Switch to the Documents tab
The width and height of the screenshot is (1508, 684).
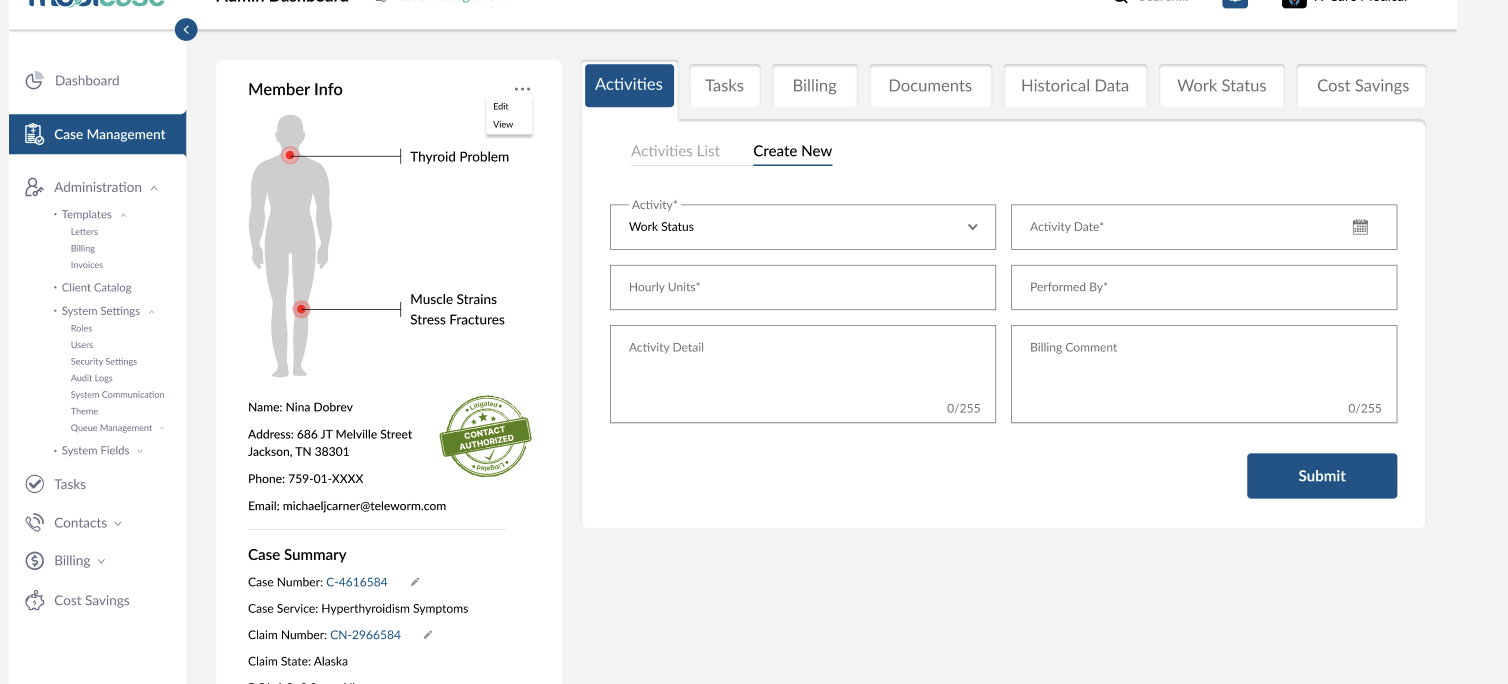[x=929, y=86]
